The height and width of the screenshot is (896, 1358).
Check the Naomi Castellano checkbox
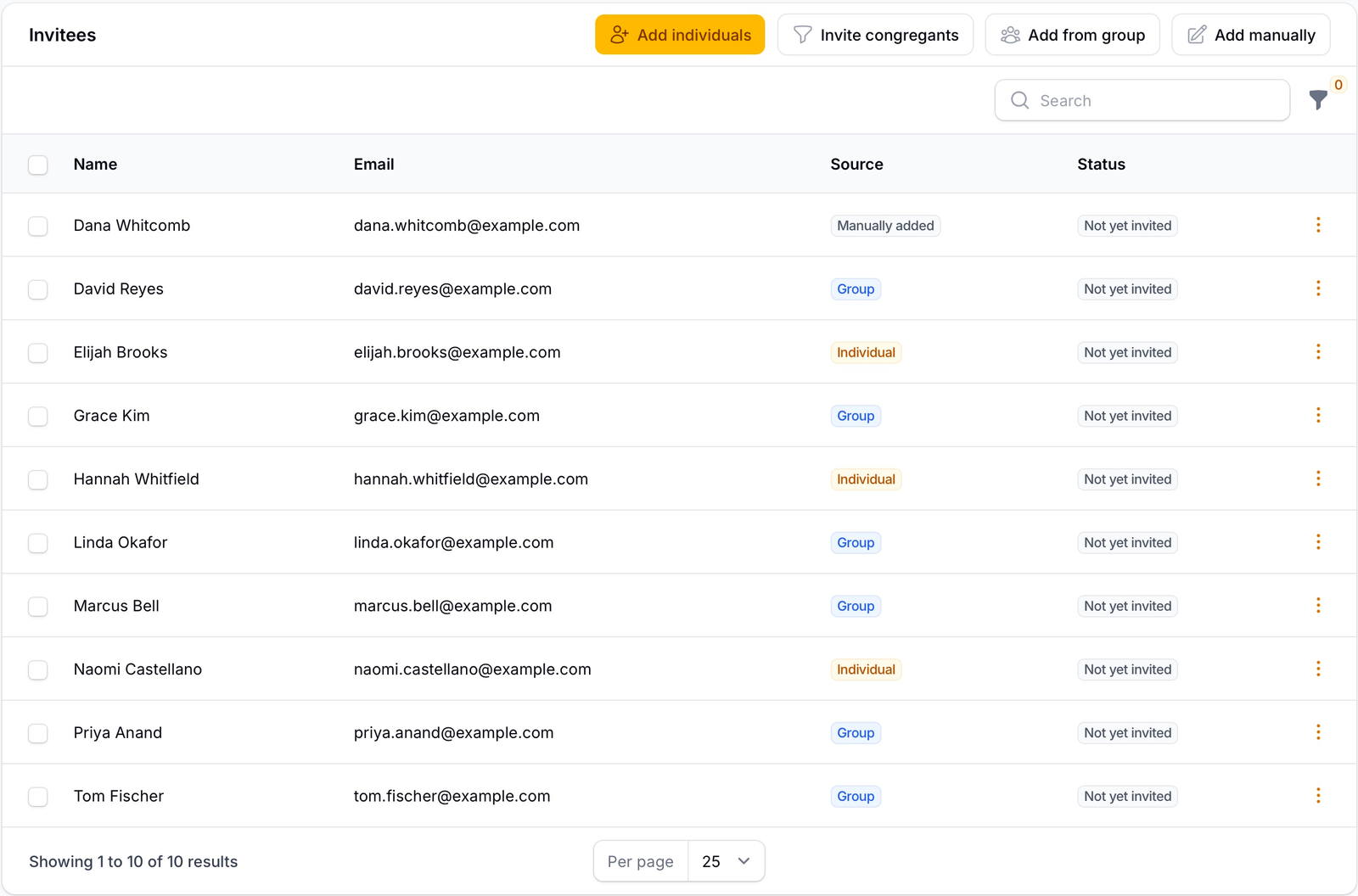pos(38,669)
